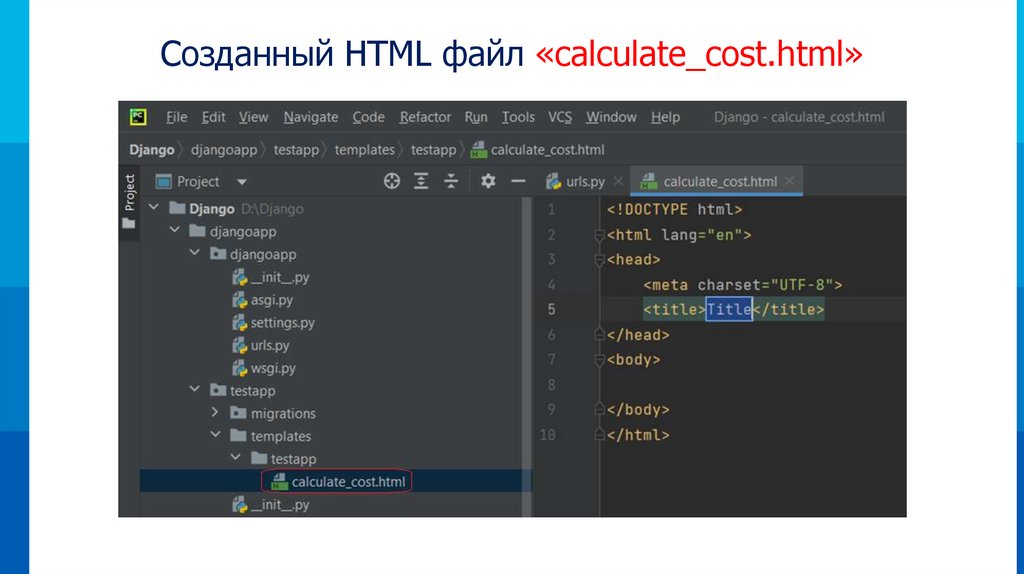Image resolution: width=1024 pixels, height=574 pixels.
Task: Collapse the testapp package folder
Action: pyautogui.click(x=195, y=389)
